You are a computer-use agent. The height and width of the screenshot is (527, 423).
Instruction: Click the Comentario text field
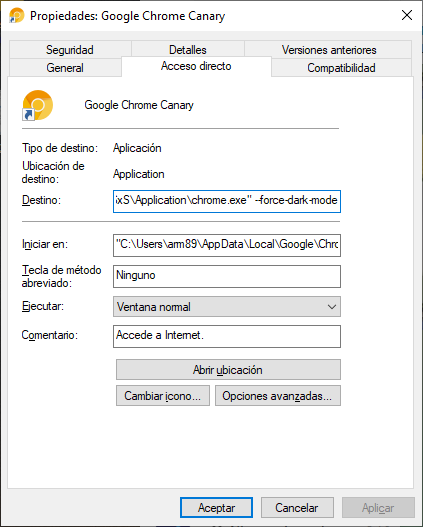click(x=227, y=336)
